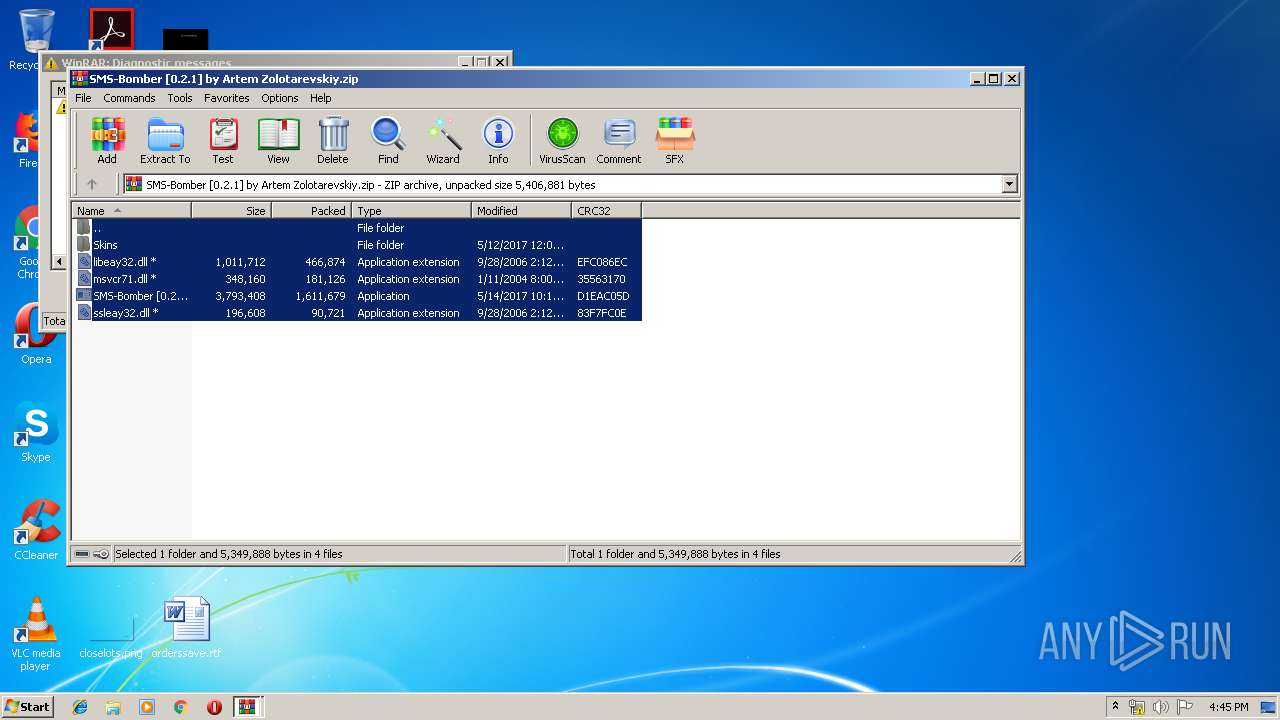The height and width of the screenshot is (720, 1280).
Task: Open the Recycle Bin desktop icon
Action: (x=30, y=40)
